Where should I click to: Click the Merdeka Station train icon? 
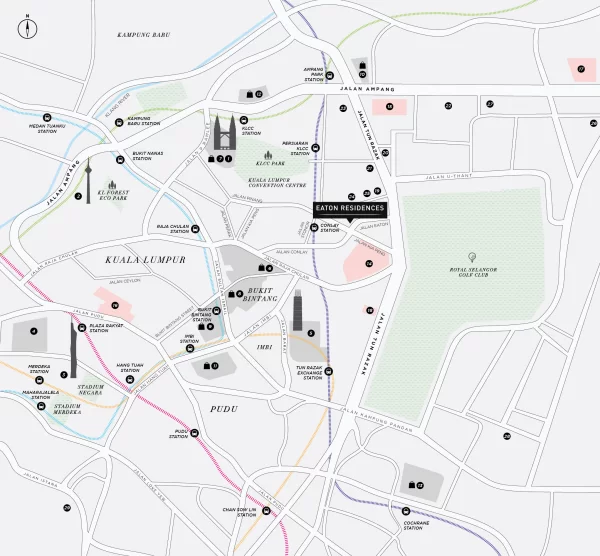pos(39,380)
